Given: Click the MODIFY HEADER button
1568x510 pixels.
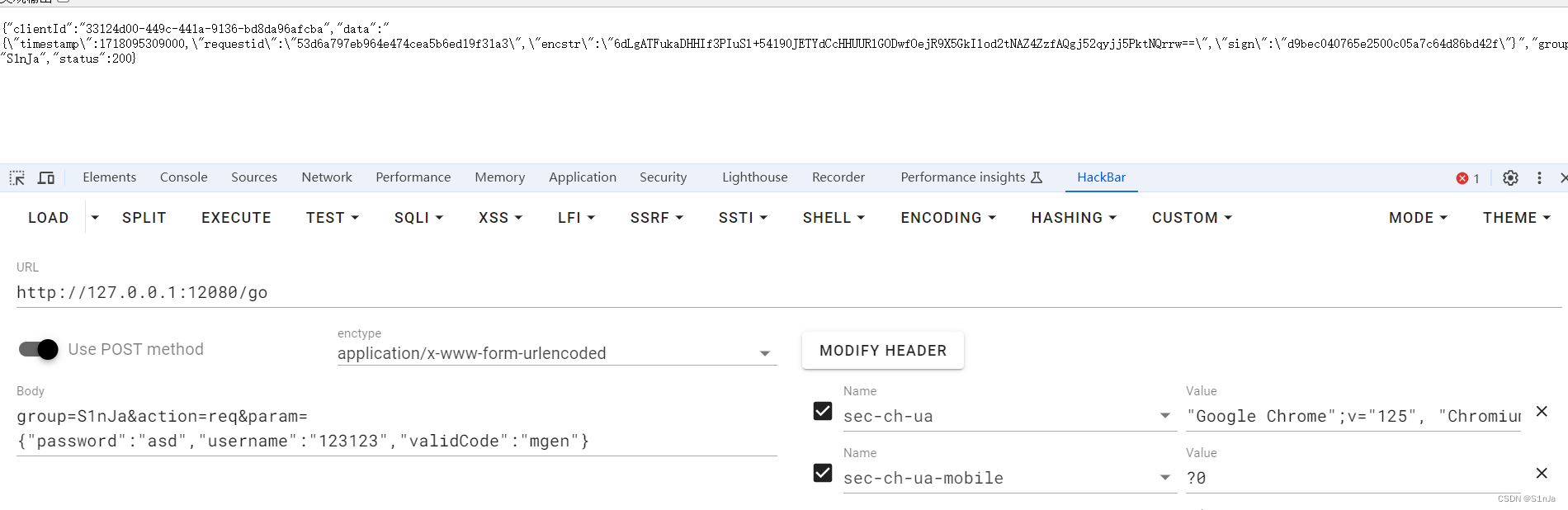Looking at the screenshot, I should pos(882,351).
